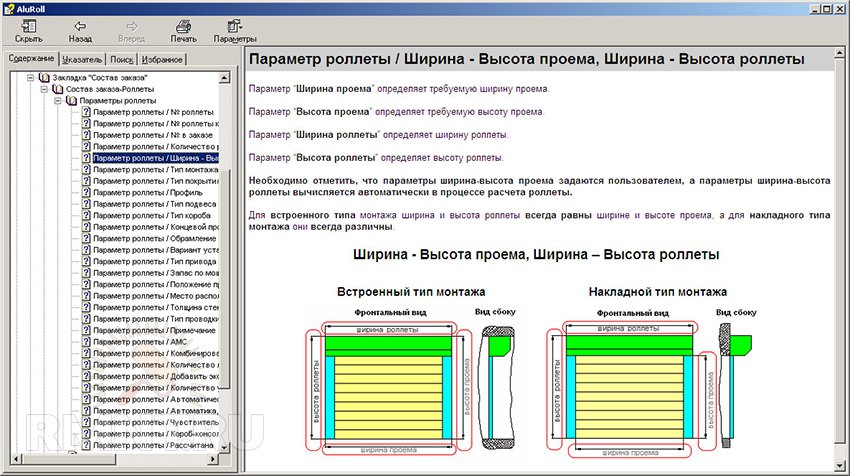Click the tree's horizontal scrollbar right arrow
This screenshot has width=850, height=476.
tap(212, 459)
